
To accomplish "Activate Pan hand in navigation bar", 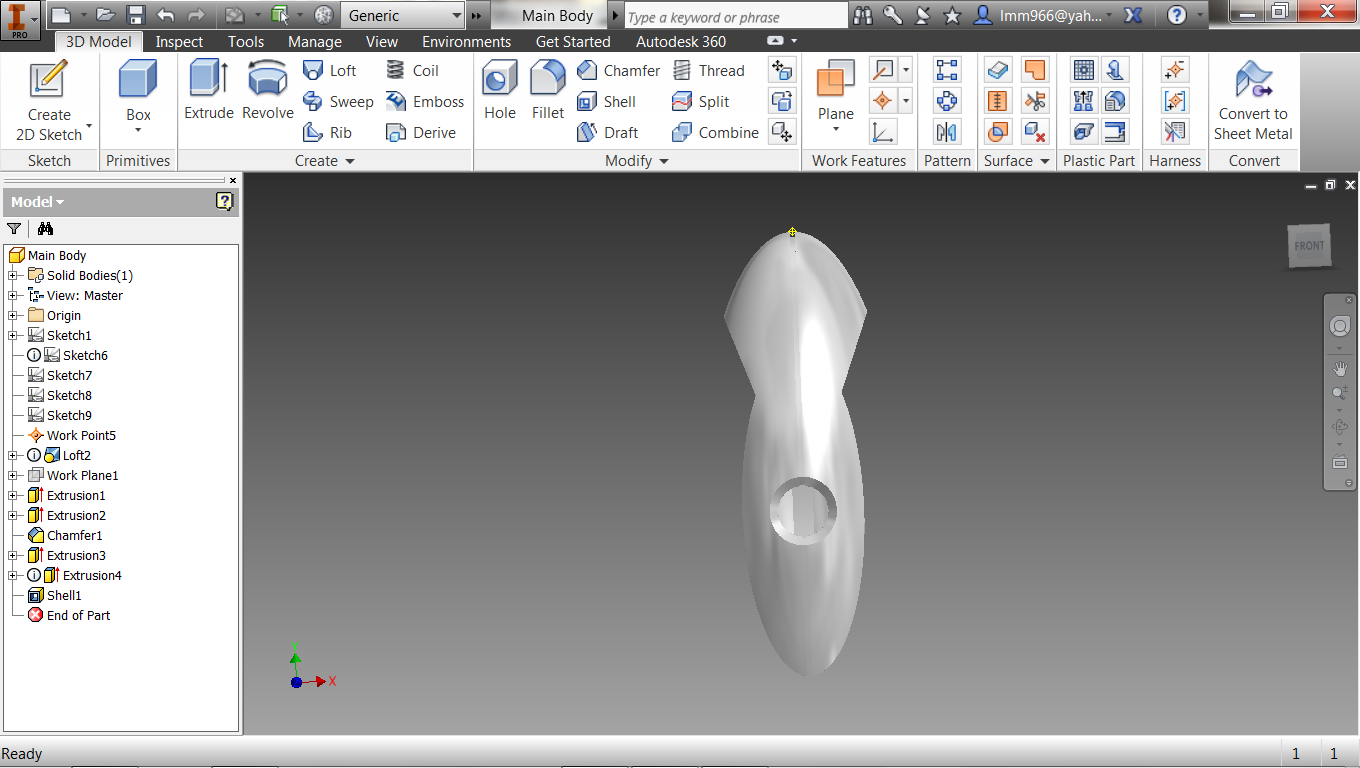I will coord(1340,369).
